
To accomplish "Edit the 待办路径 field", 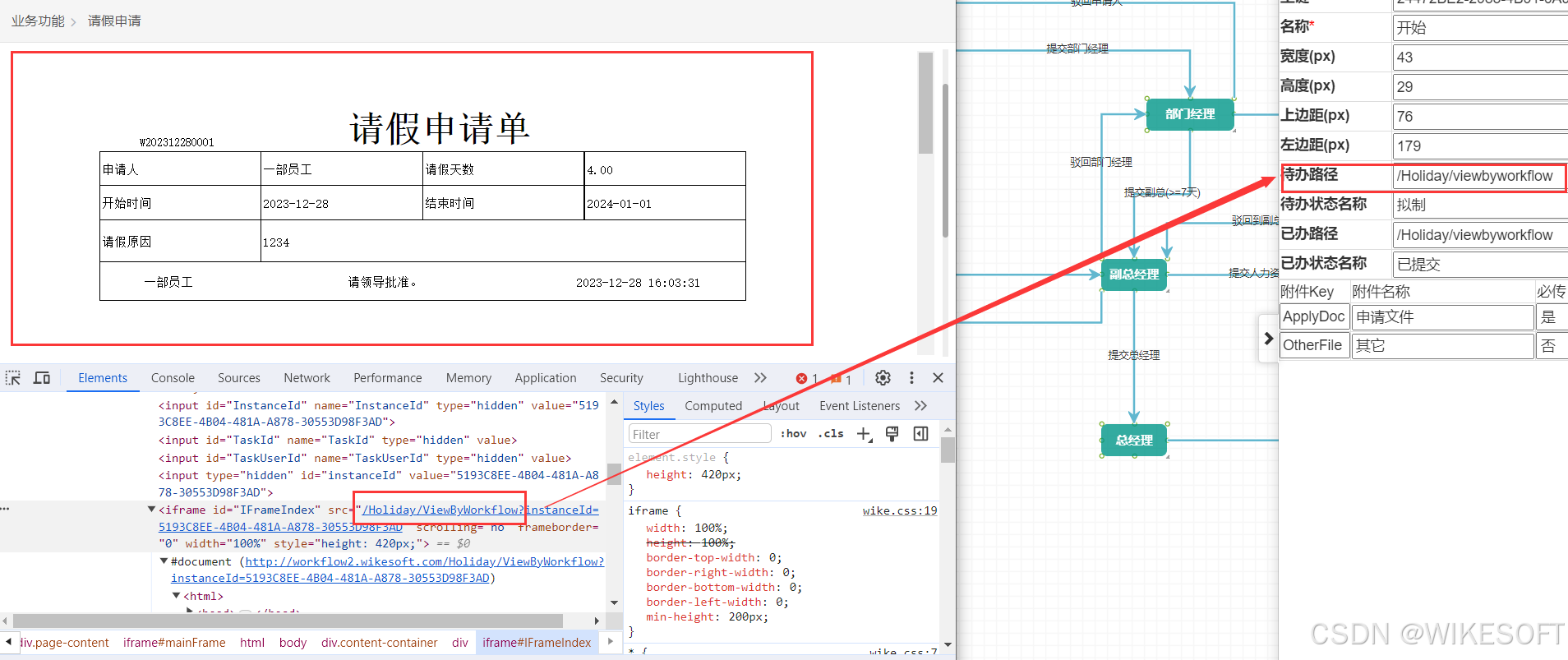I will [1478, 176].
